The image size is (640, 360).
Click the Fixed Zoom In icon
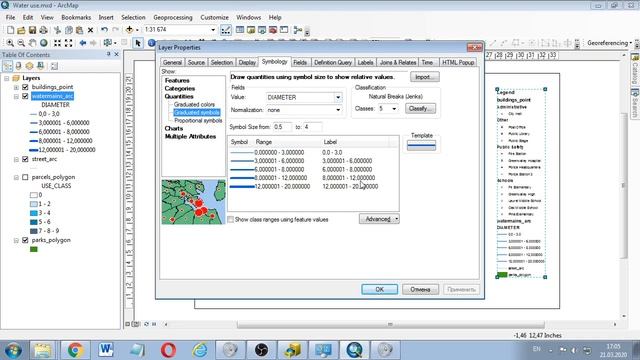(58, 43)
